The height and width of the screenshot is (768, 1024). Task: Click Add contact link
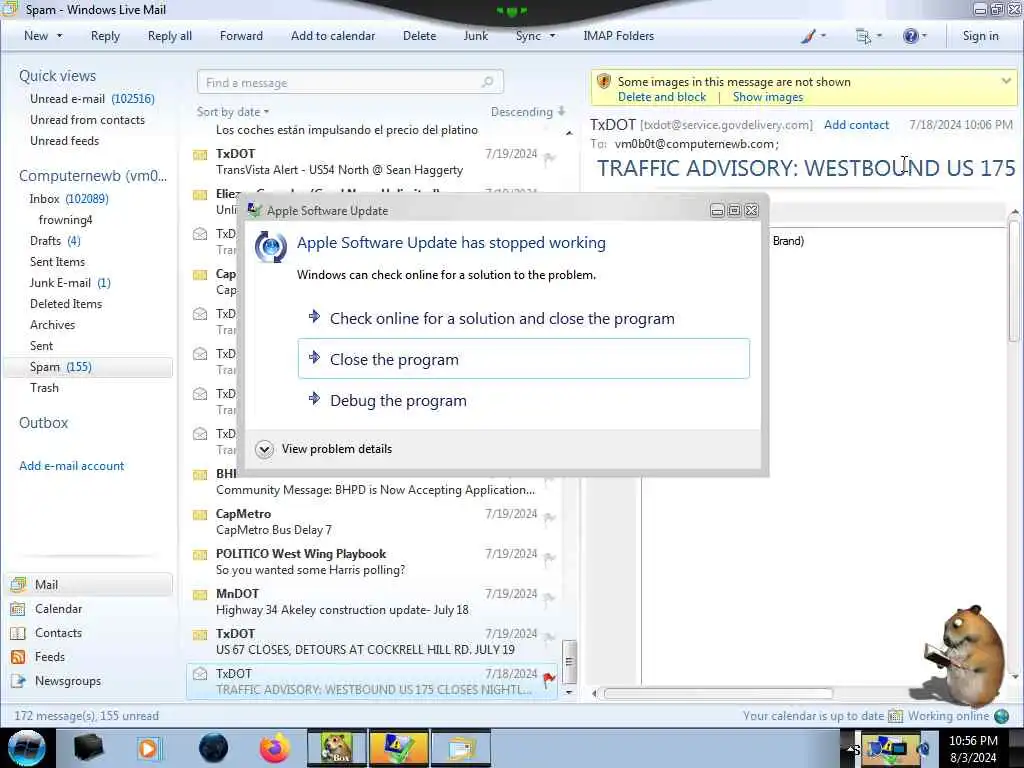[x=856, y=125]
